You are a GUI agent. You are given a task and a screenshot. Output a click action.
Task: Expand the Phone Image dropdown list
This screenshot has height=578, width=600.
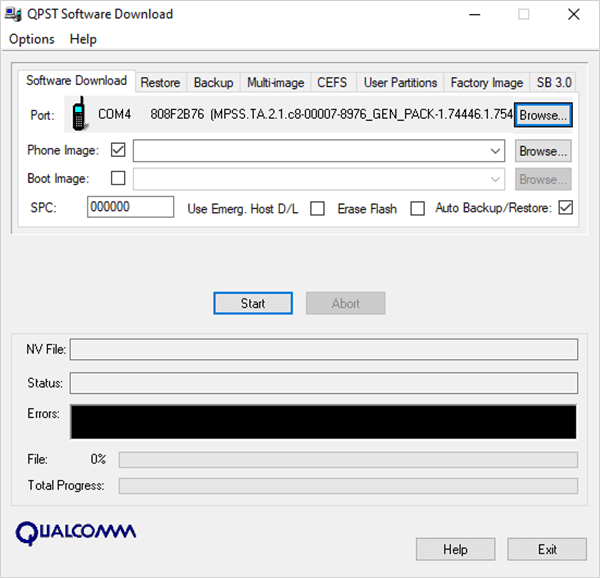pos(496,151)
